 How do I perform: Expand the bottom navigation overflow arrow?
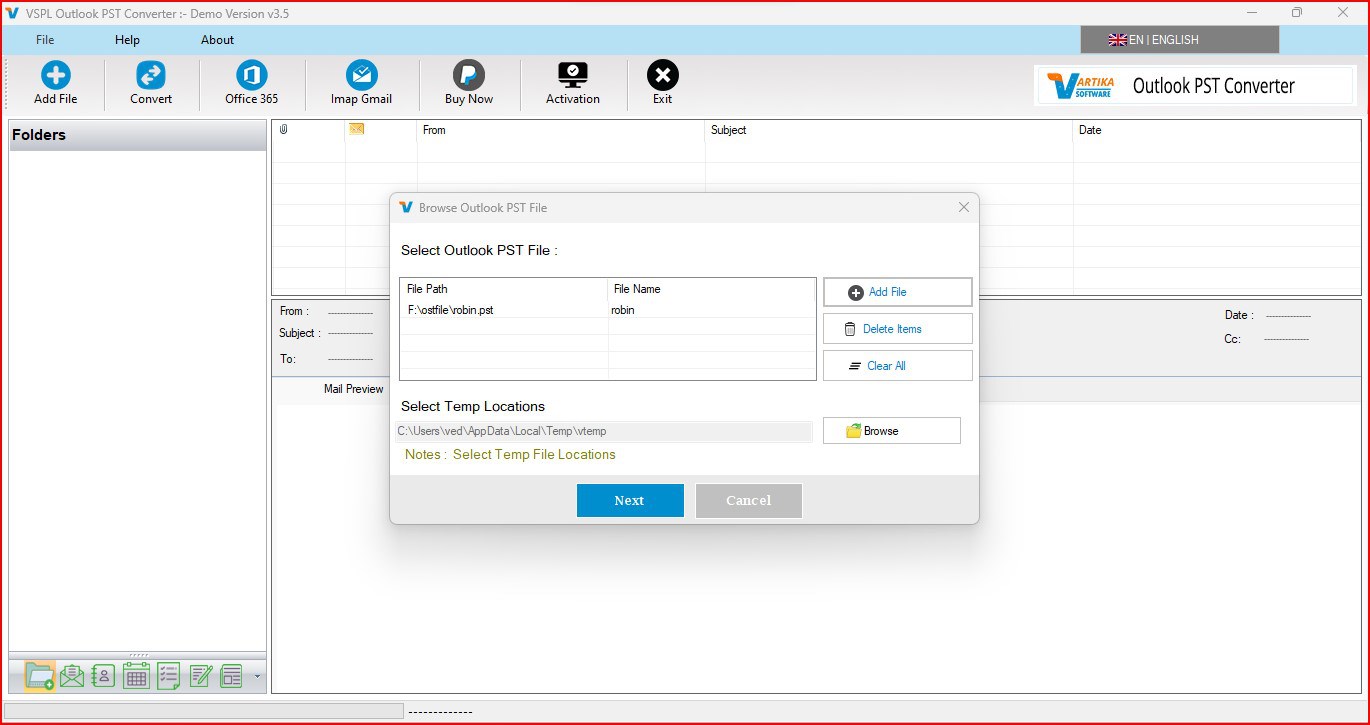(257, 677)
